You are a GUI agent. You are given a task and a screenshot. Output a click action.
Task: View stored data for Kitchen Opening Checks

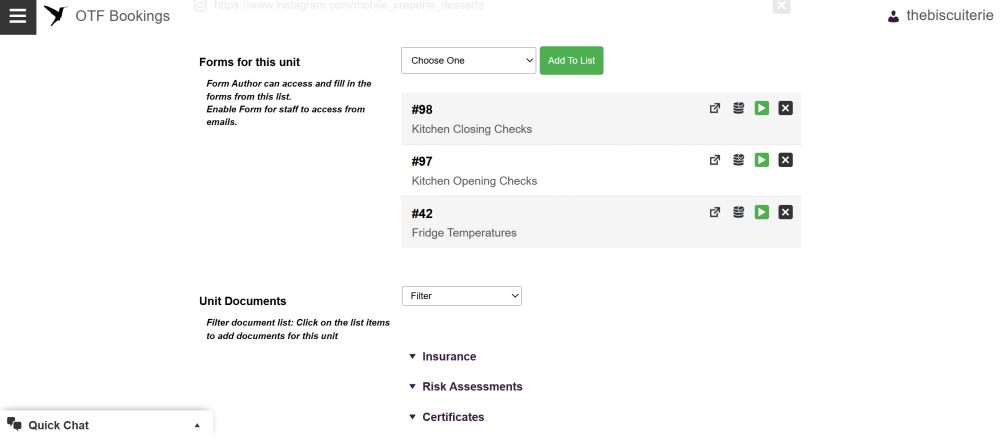[x=739, y=160]
